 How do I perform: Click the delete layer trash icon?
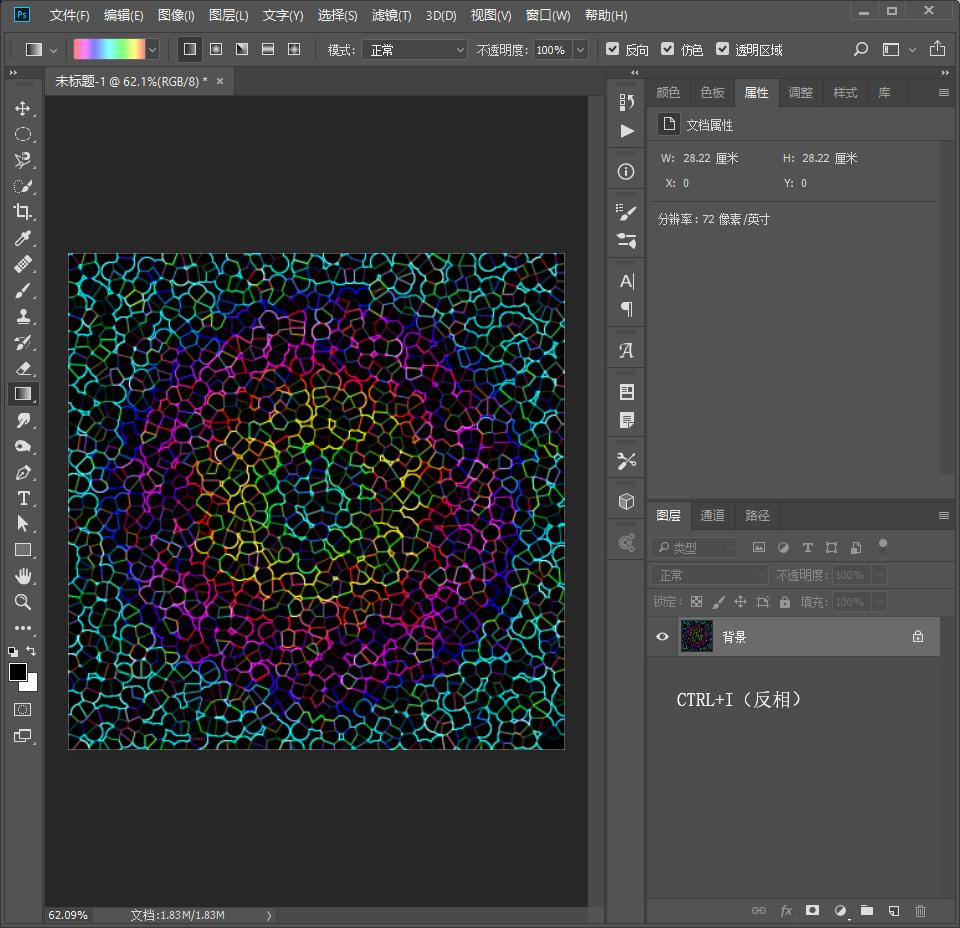[920, 911]
